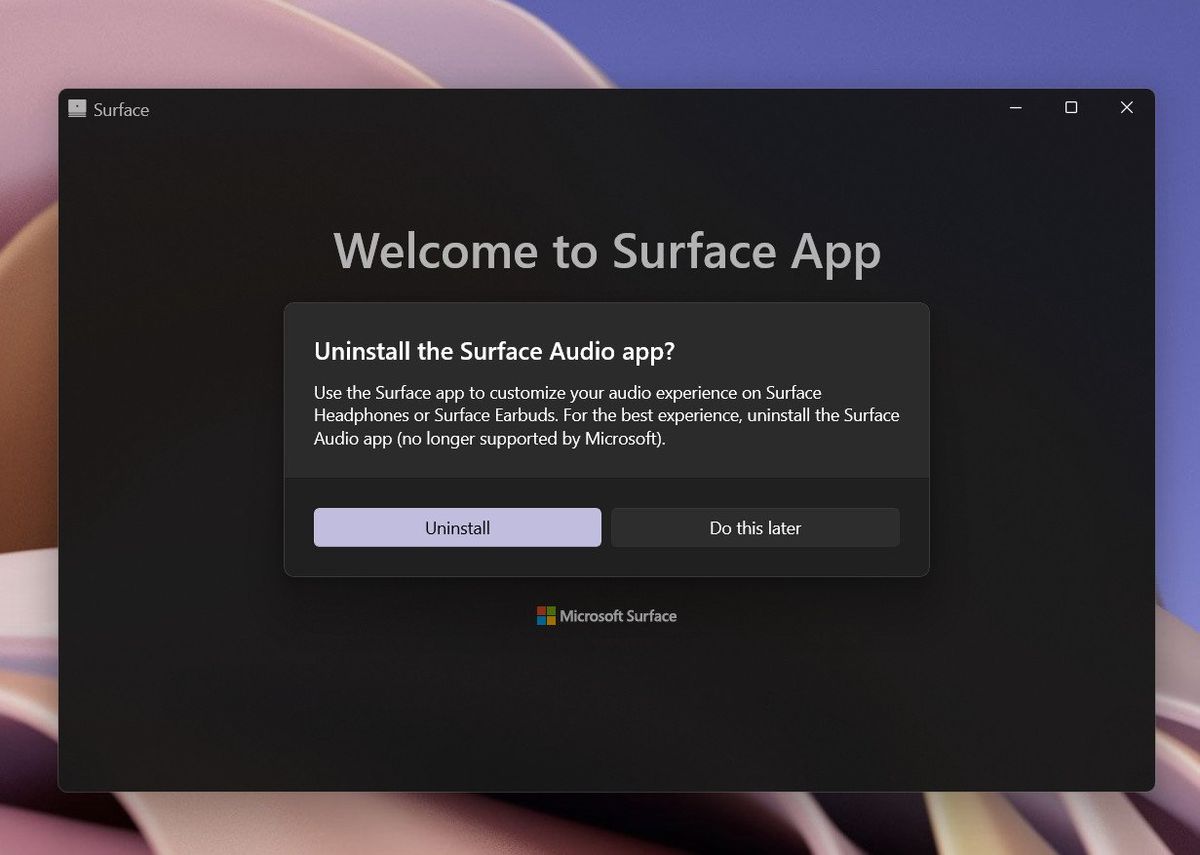Screen dimensions: 1200x855
Task: Click the 'Welcome to Surface App' heading
Action: point(607,251)
